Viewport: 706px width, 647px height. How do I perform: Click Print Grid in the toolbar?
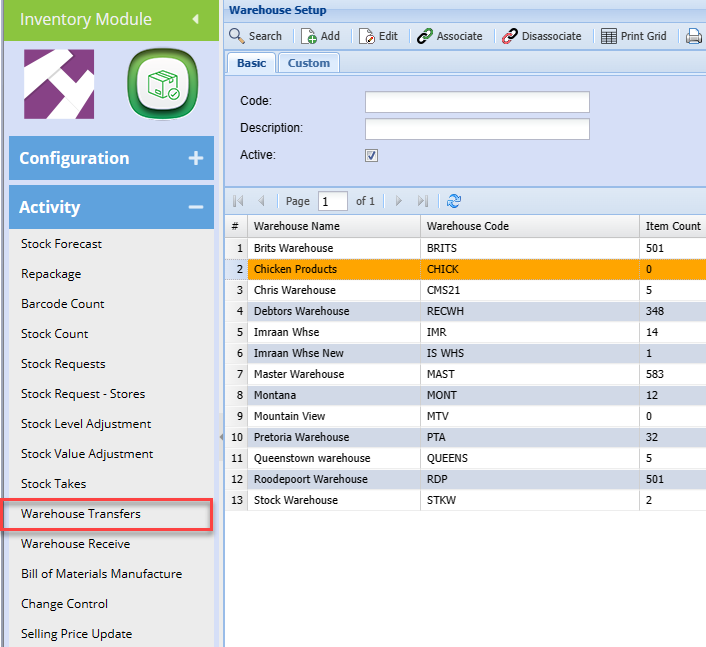[634, 36]
